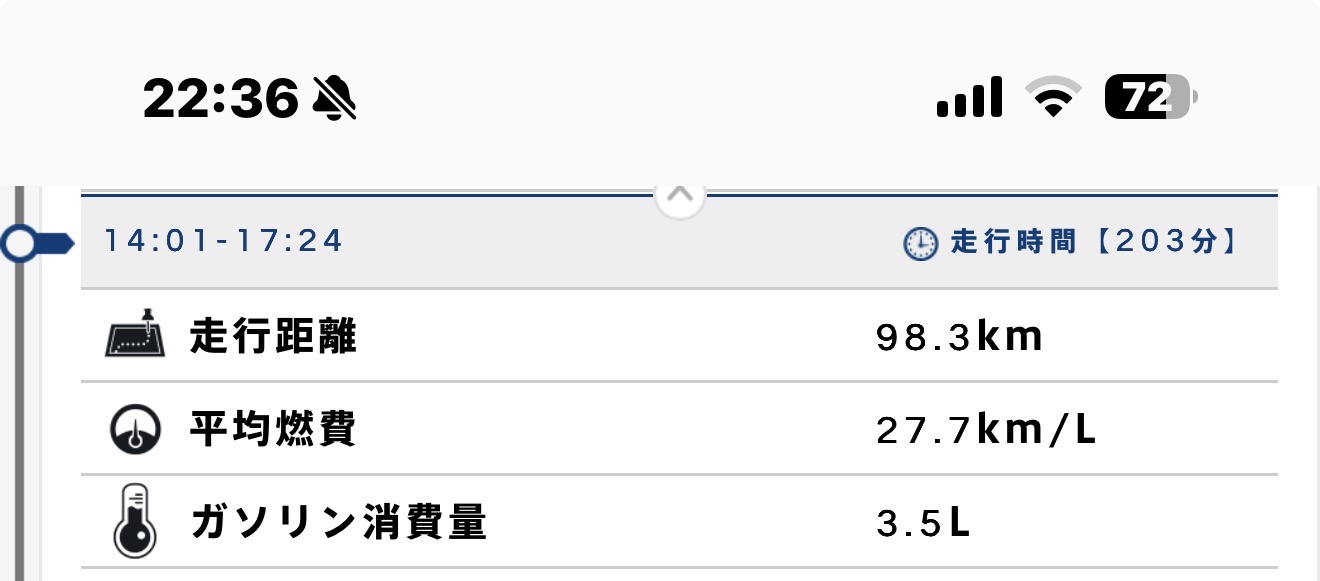Select the 走行距離 row label
1320x581 pixels.
pos(273,337)
